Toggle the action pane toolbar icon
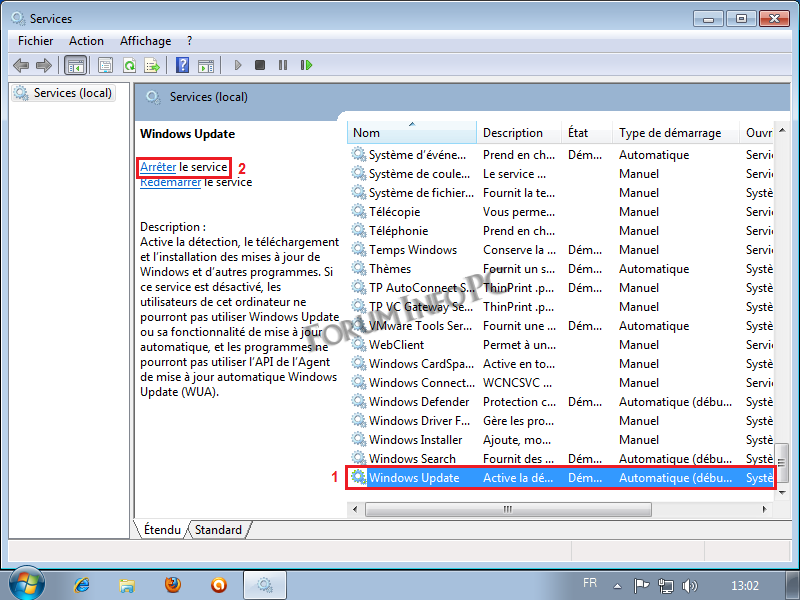The image size is (800, 600). tap(206, 65)
